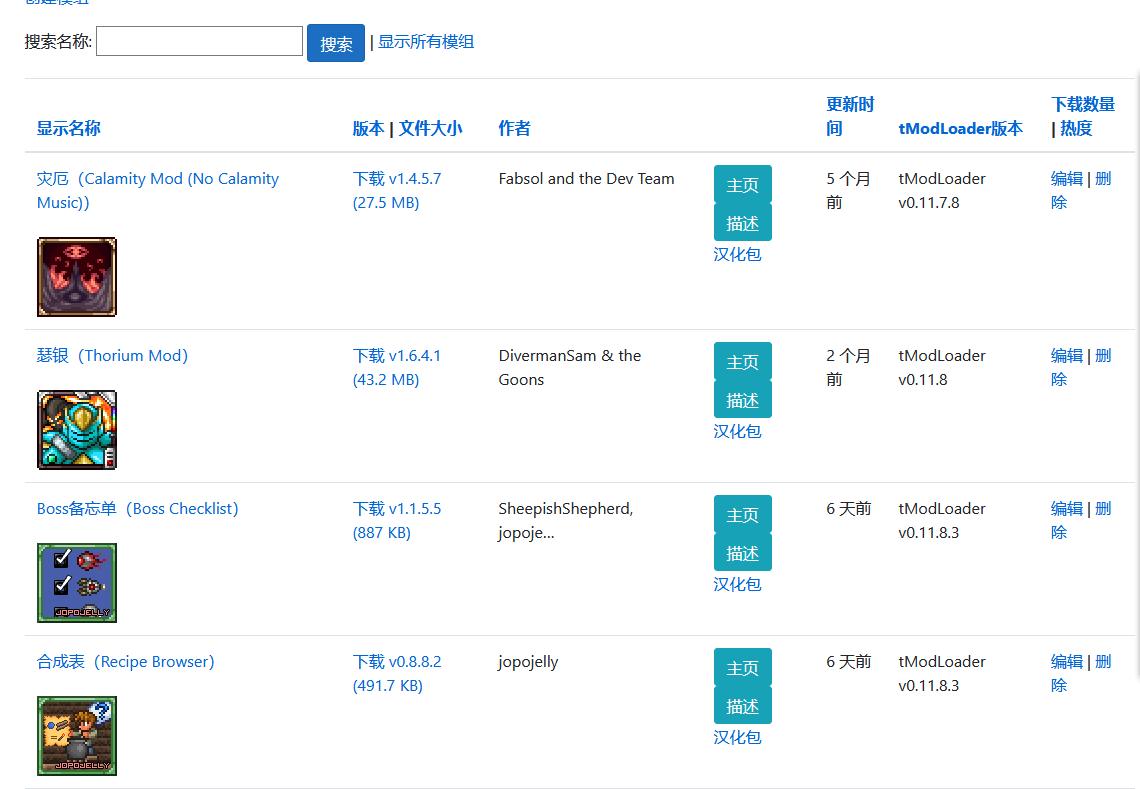Image resolution: width=1140 pixels, height=789 pixels.
Task: Download Calamity Mod v1.4.5.7
Action: click(x=396, y=179)
